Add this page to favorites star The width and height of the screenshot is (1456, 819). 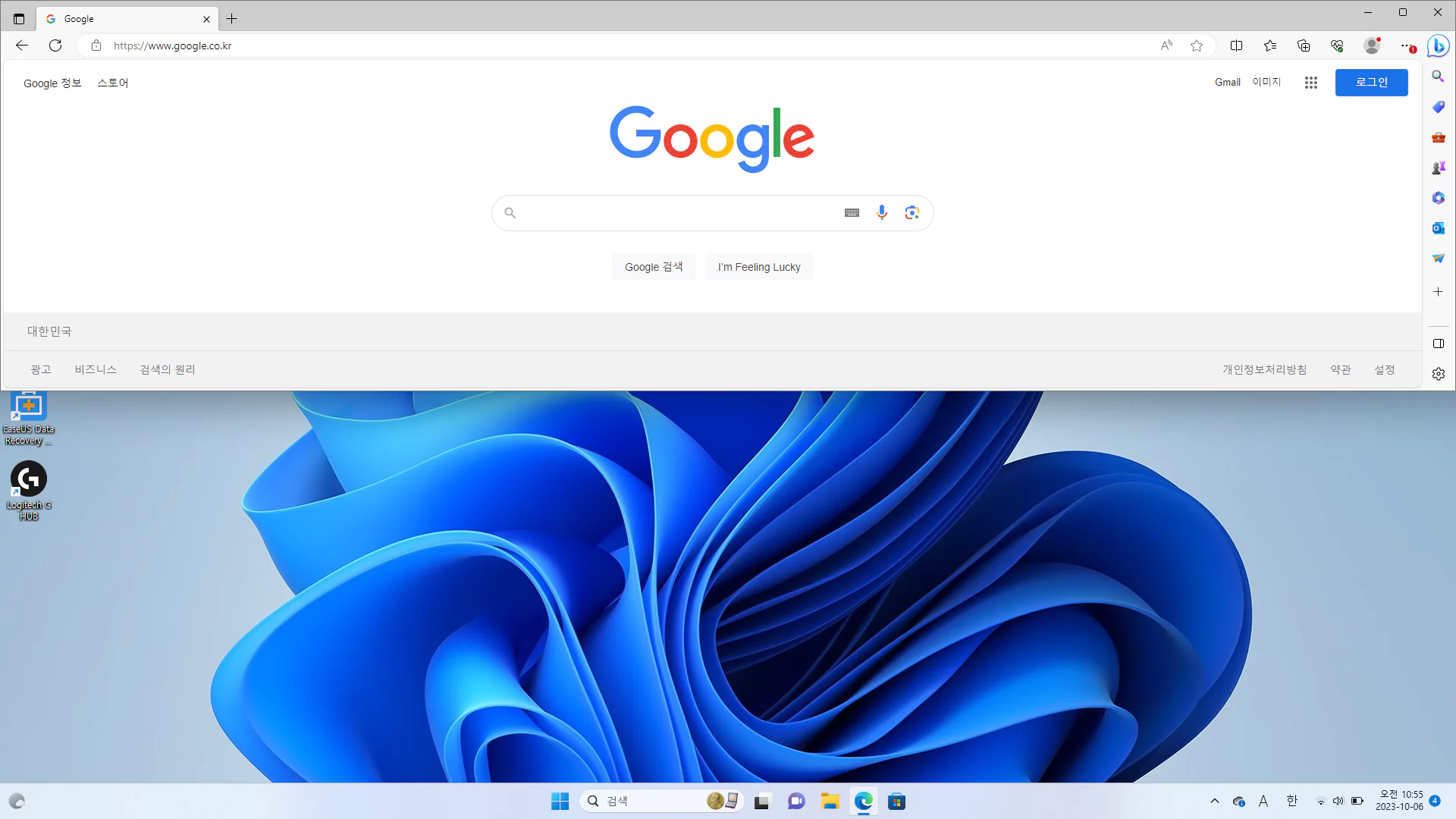click(x=1197, y=45)
